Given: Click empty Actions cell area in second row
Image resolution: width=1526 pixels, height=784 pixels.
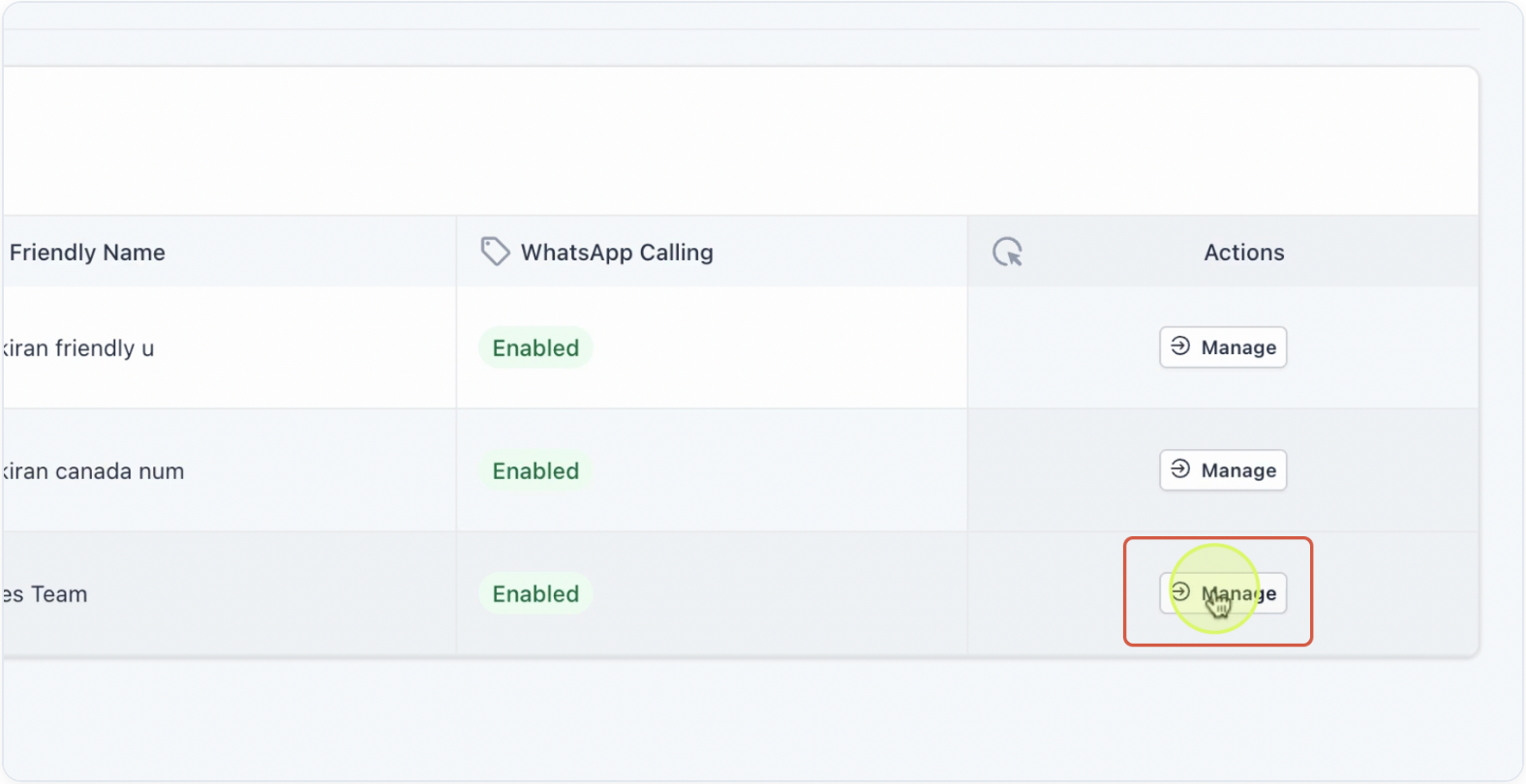Looking at the screenshot, I should pos(1065,470).
